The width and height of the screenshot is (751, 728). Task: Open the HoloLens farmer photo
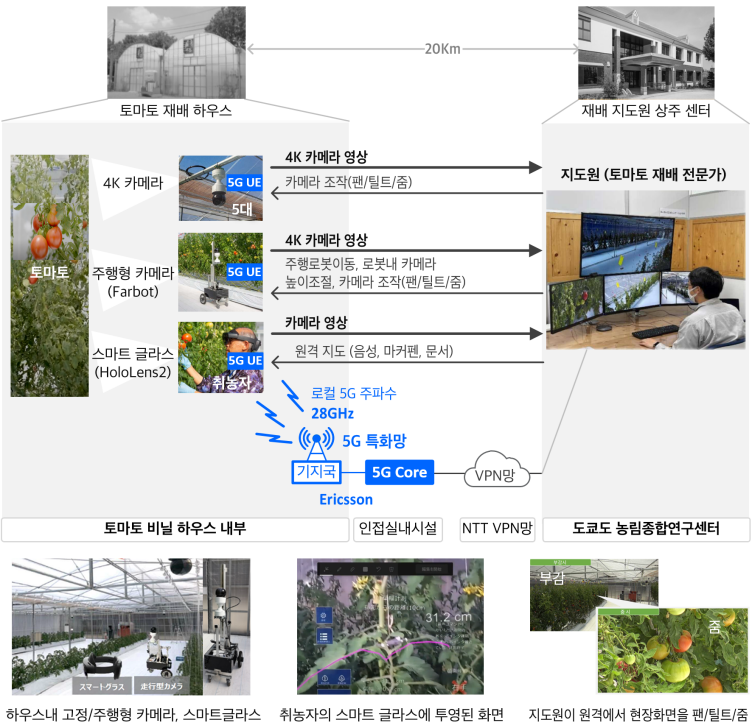[221, 357]
